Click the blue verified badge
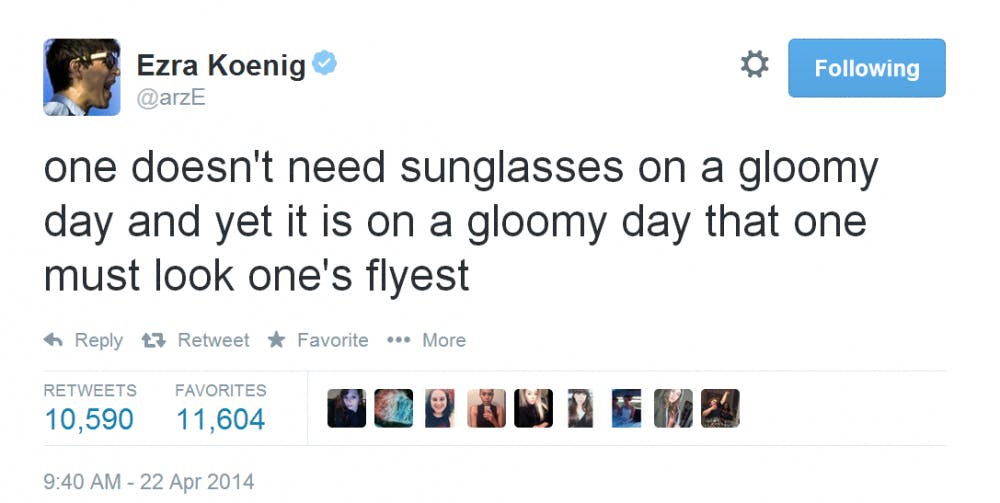Viewport: 1000px width, 503px height. coord(326,65)
